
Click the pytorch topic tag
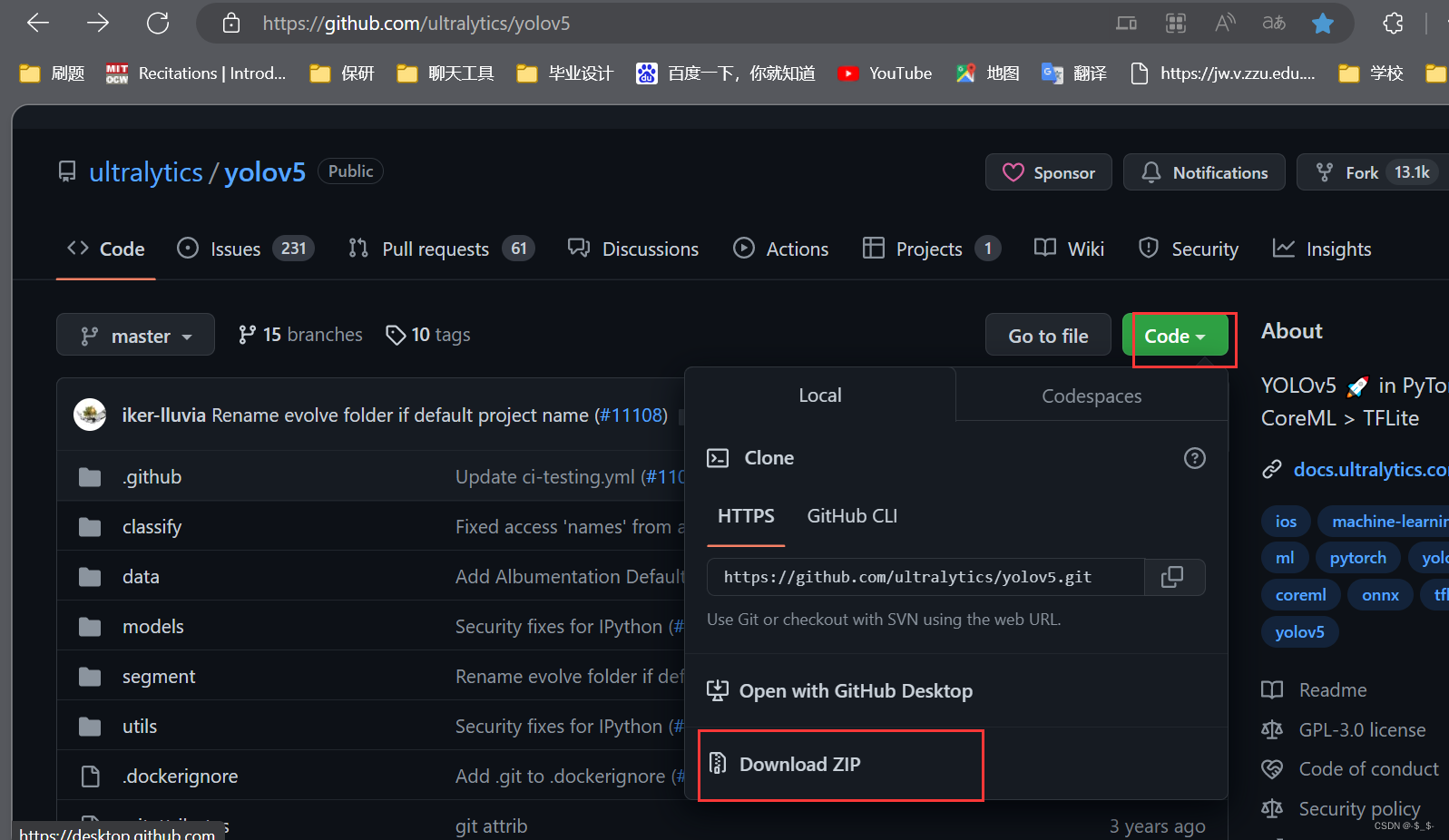(x=1357, y=558)
